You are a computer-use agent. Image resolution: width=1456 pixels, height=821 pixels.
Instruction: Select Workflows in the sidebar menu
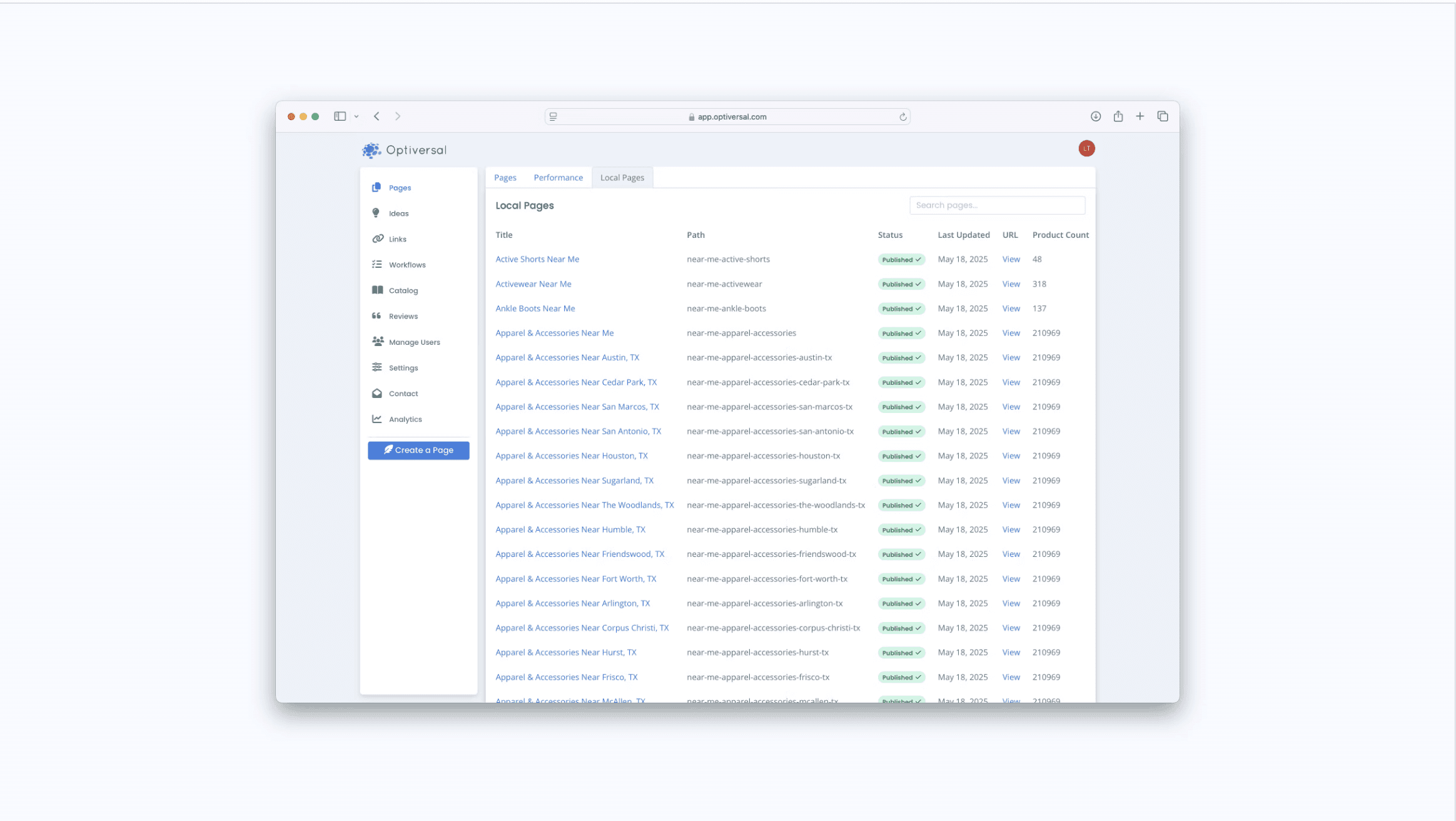(x=407, y=265)
